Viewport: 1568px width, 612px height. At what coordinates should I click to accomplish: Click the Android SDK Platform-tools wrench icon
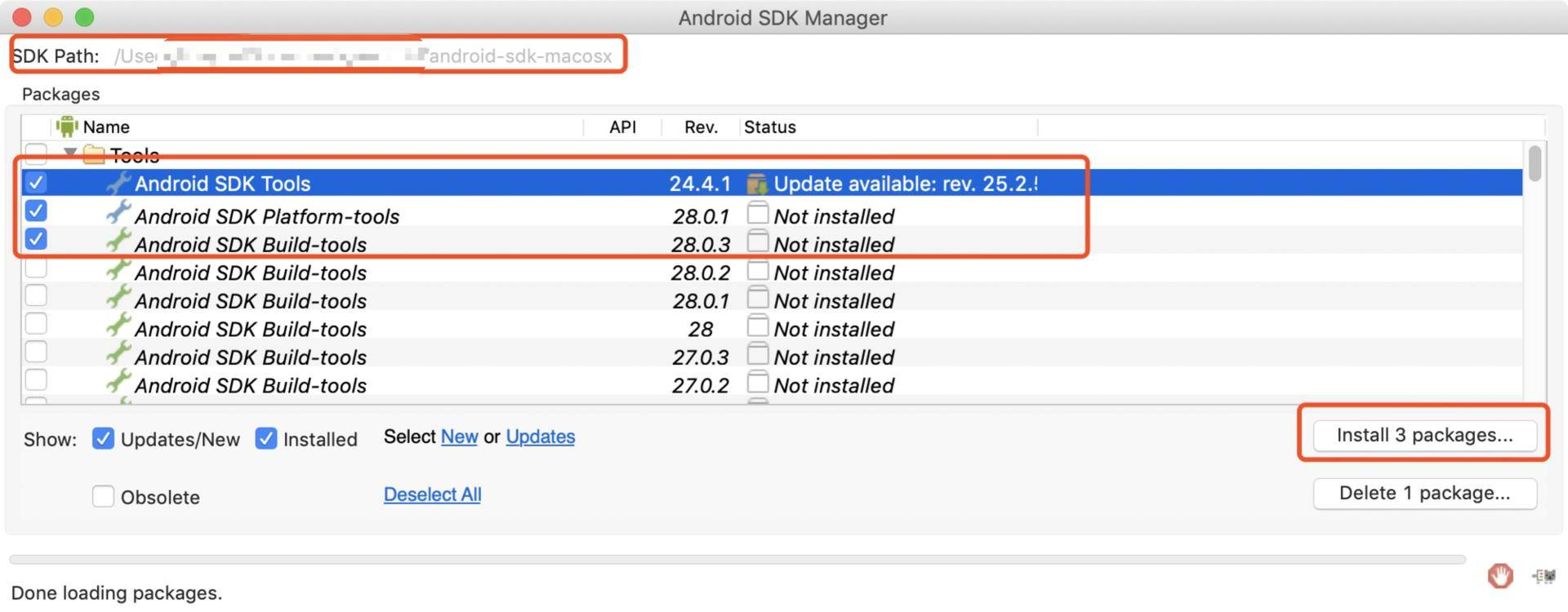coord(118,213)
